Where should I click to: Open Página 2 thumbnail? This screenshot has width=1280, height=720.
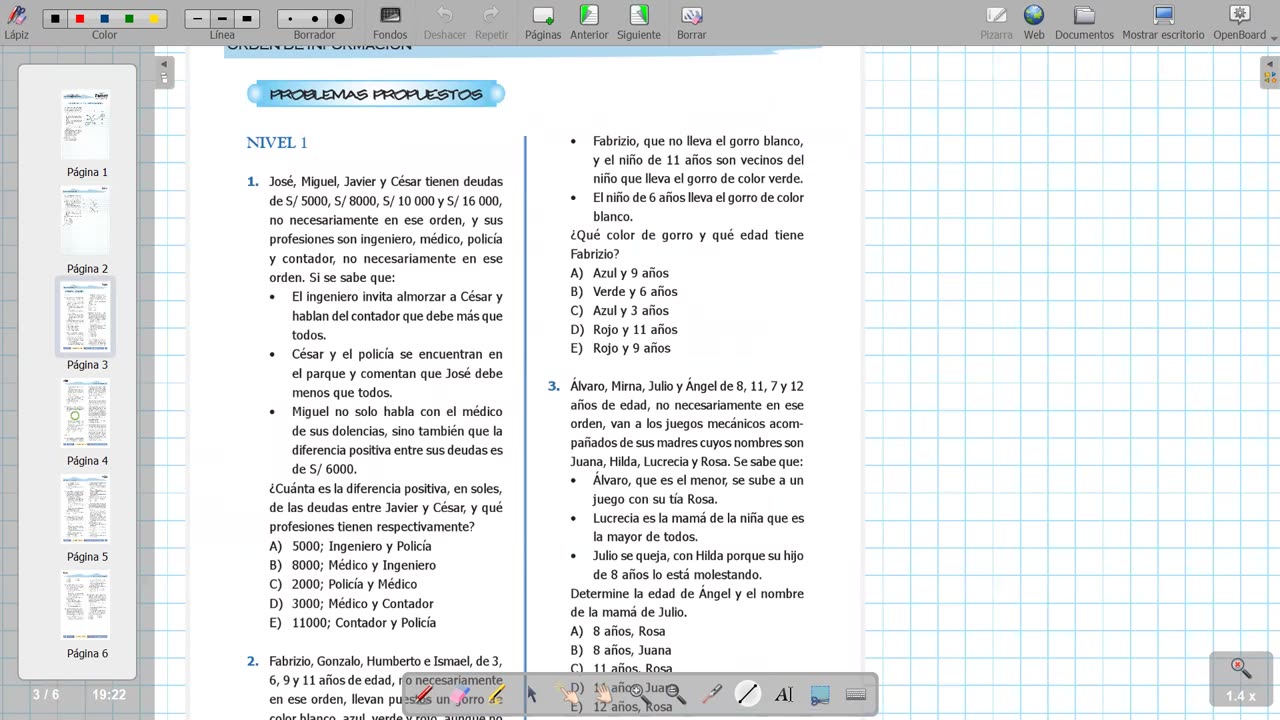click(86, 221)
